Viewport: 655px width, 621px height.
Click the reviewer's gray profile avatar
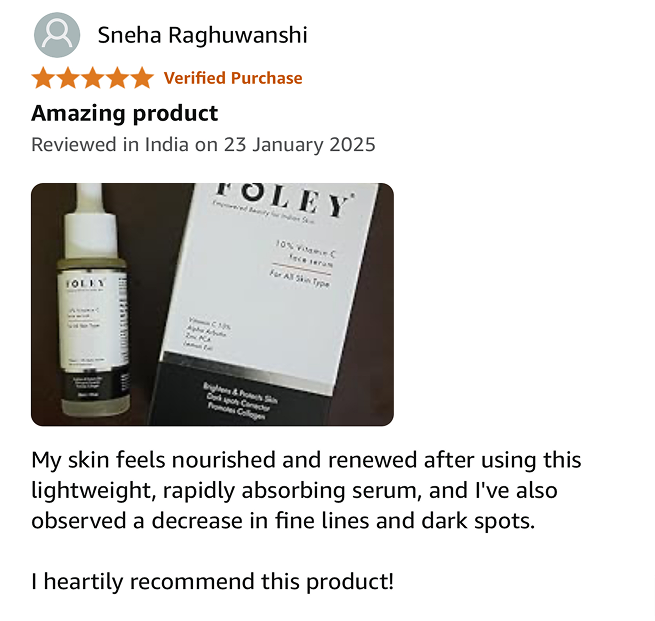click(57, 35)
